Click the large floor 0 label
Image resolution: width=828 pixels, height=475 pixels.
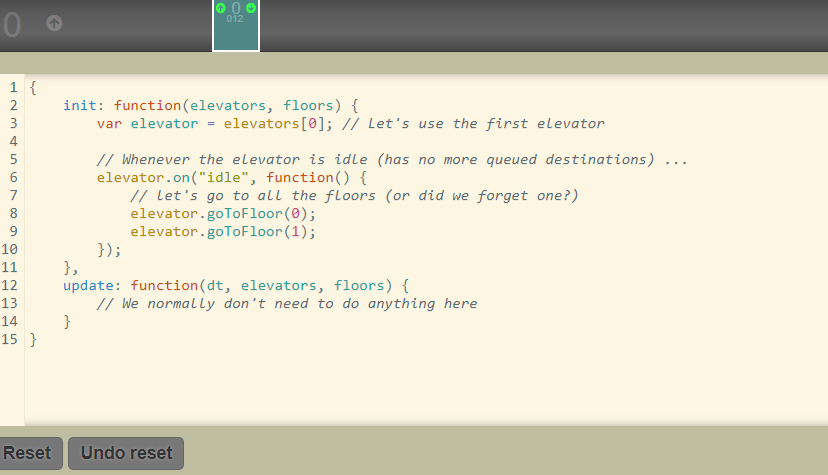point(12,25)
